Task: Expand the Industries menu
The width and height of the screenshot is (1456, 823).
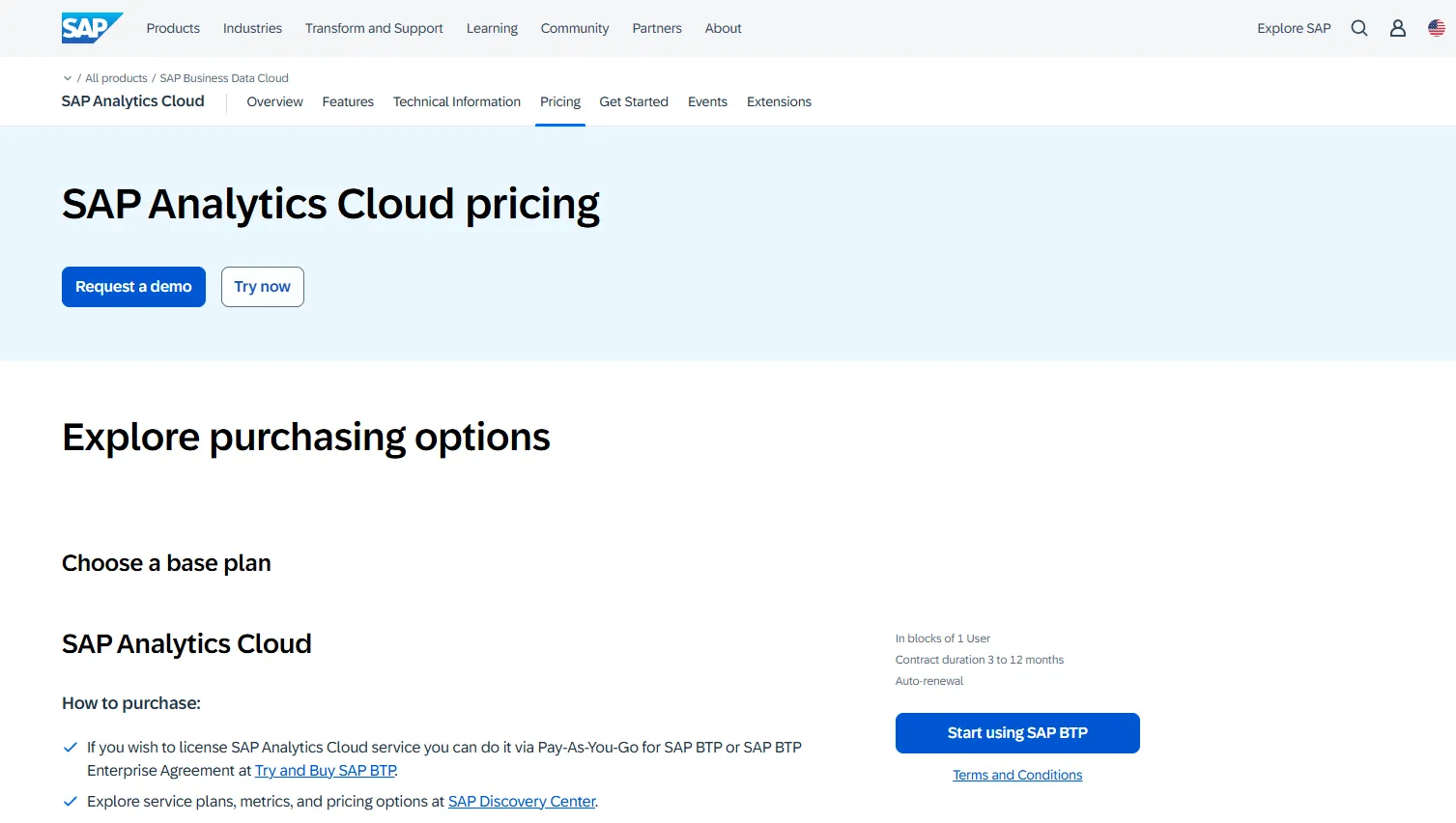Action: (252, 28)
